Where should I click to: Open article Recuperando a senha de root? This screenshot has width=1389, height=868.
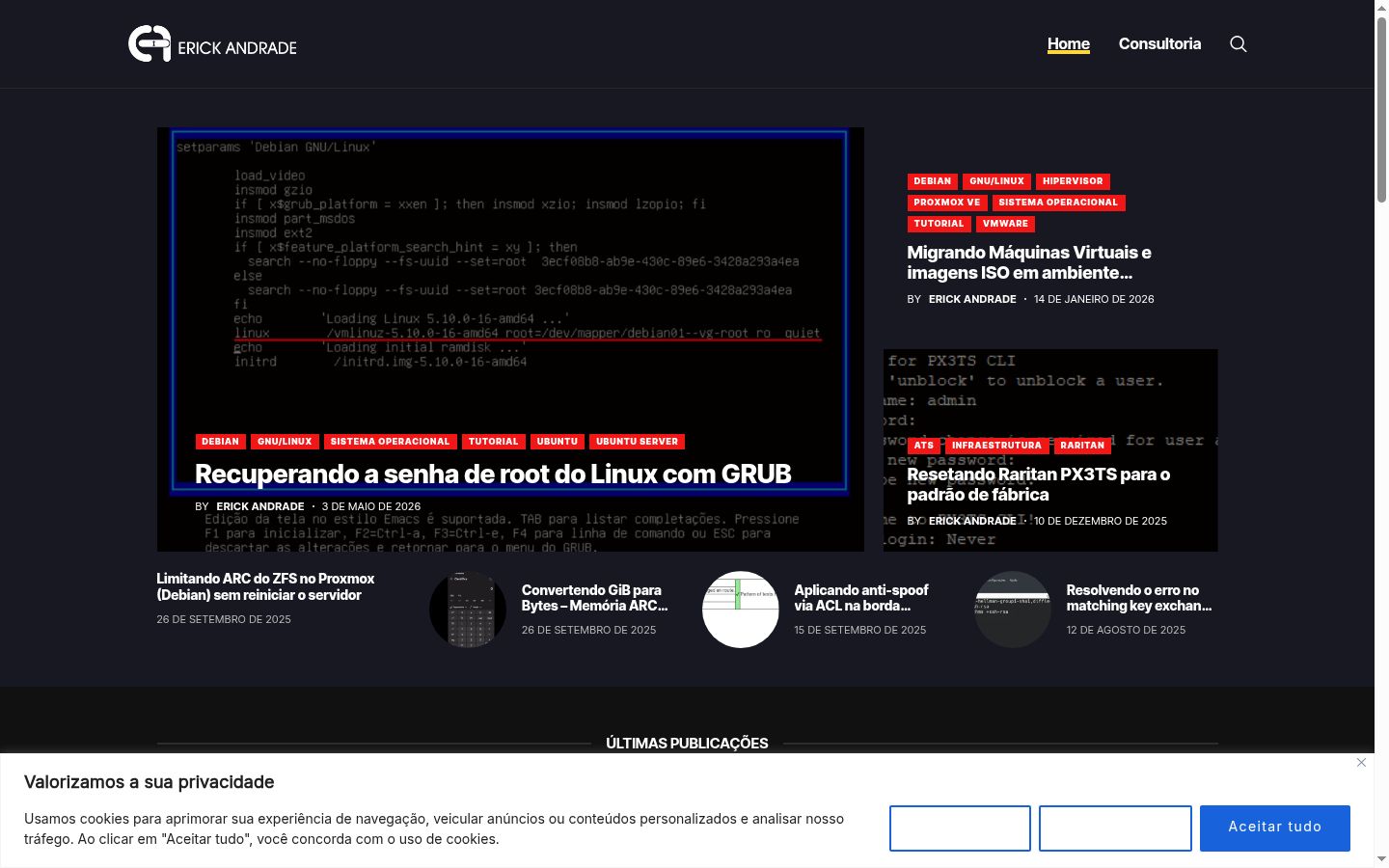pyautogui.click(x=493, y=474)
